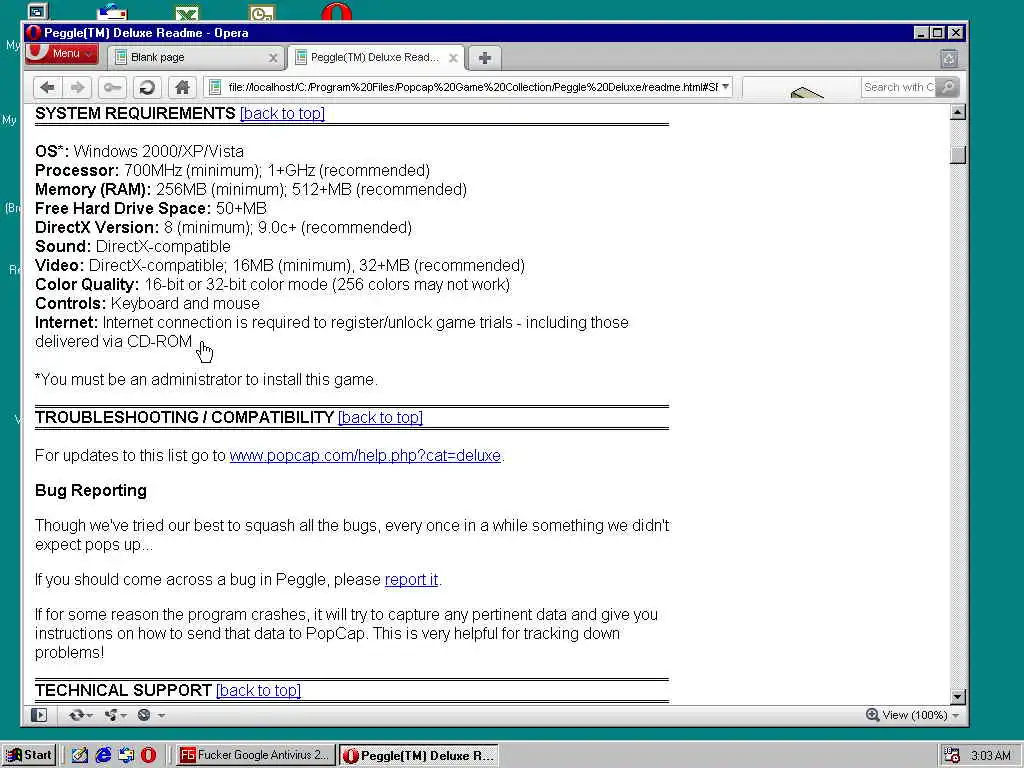Switch to the Blank page tab
1024x768 pixels.
click(x=195, y=57)
